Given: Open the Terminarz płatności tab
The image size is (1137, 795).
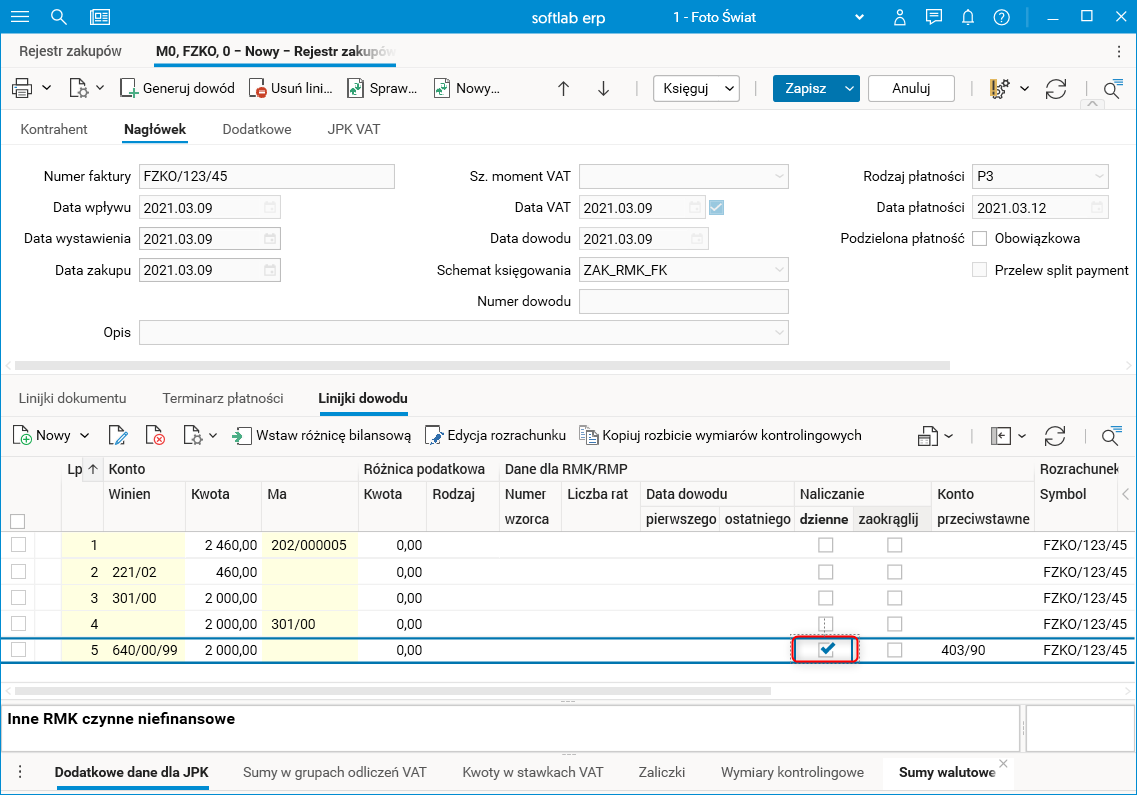Looking at the screenshot, I should click(x=223, y=398).
